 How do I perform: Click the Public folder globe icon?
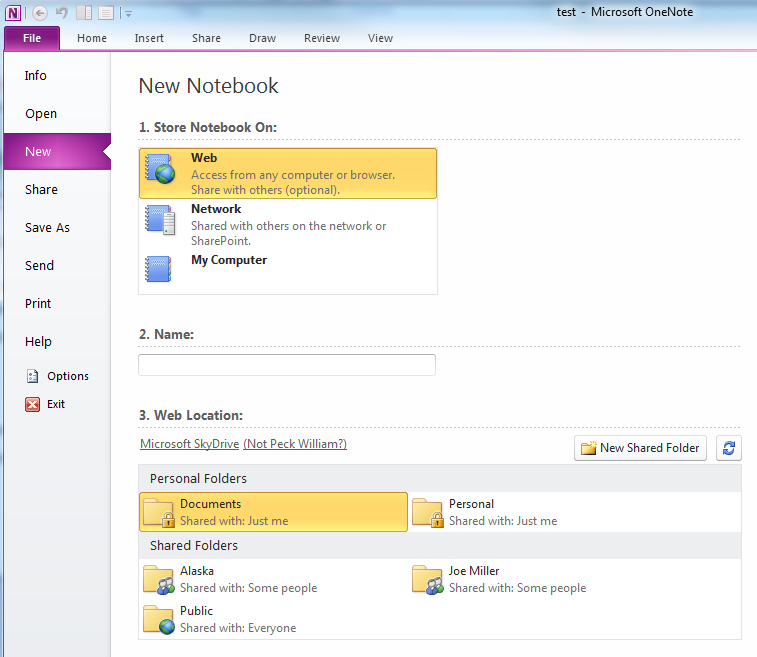tap(159, 620)
